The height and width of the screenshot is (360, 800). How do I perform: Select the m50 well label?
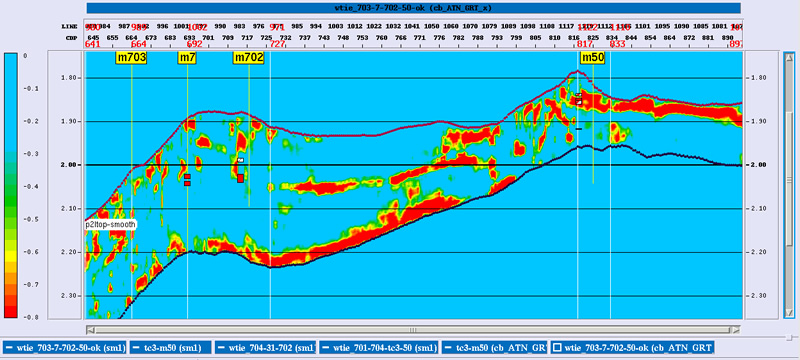click(x=593, y=58)
